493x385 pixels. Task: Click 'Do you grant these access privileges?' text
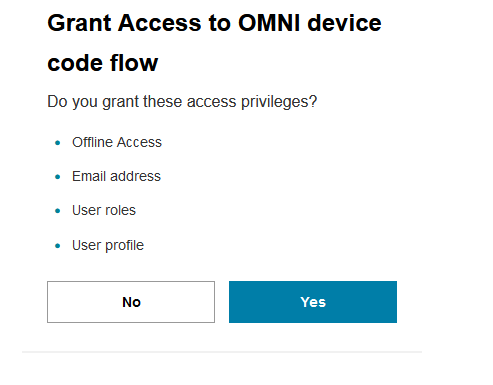click(x=182, y=102)
